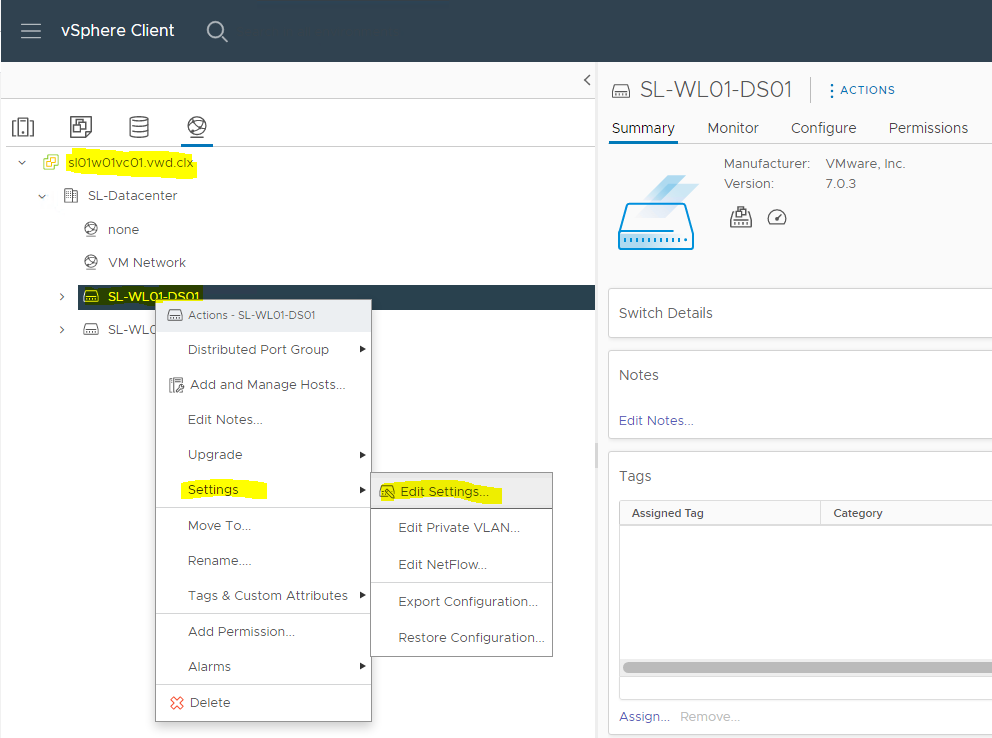This screenshot has height=738, width=992.
Task: Open the Upgrade submenu
Action: [x=263, y=455]
